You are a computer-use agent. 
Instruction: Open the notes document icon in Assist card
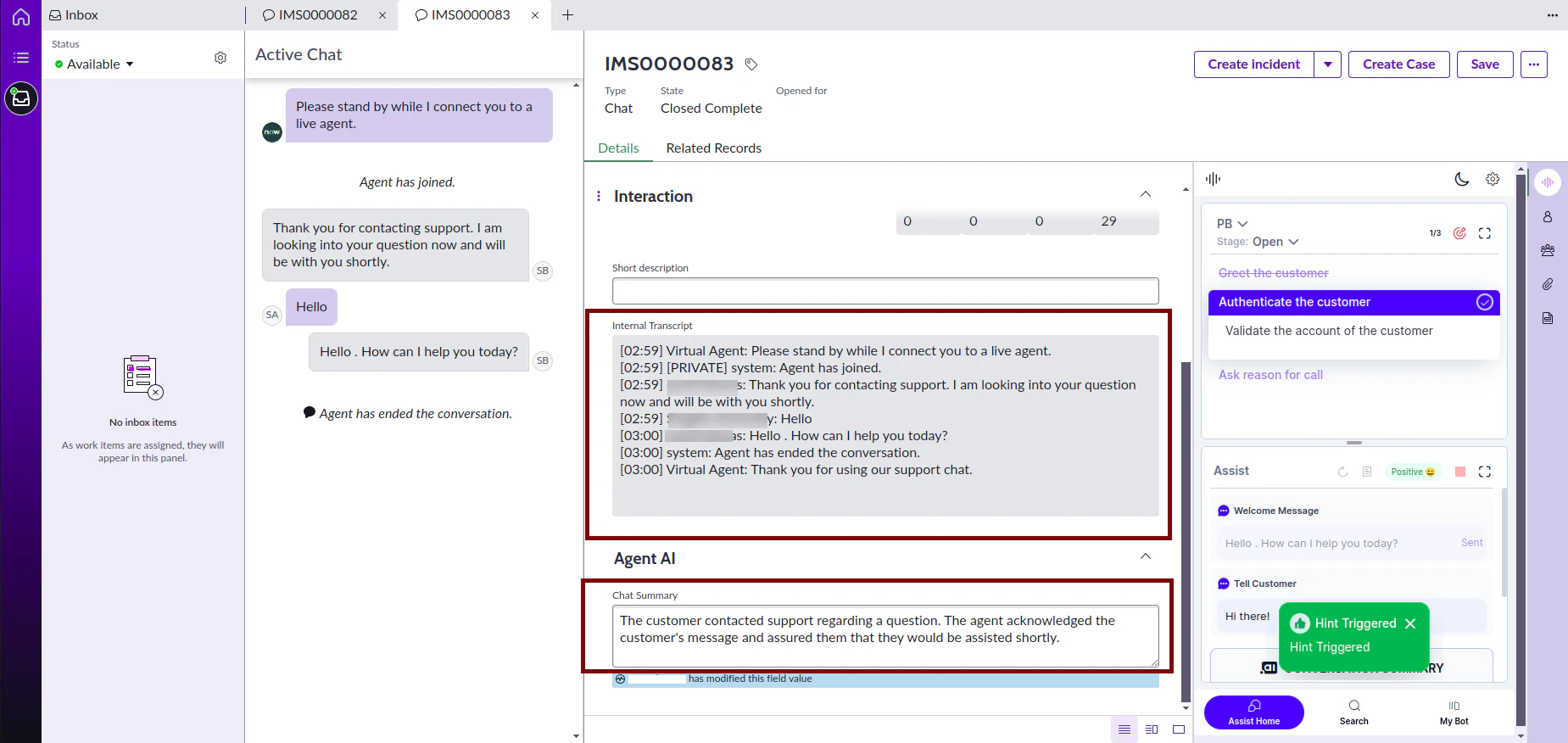(x=1367, y=472)
